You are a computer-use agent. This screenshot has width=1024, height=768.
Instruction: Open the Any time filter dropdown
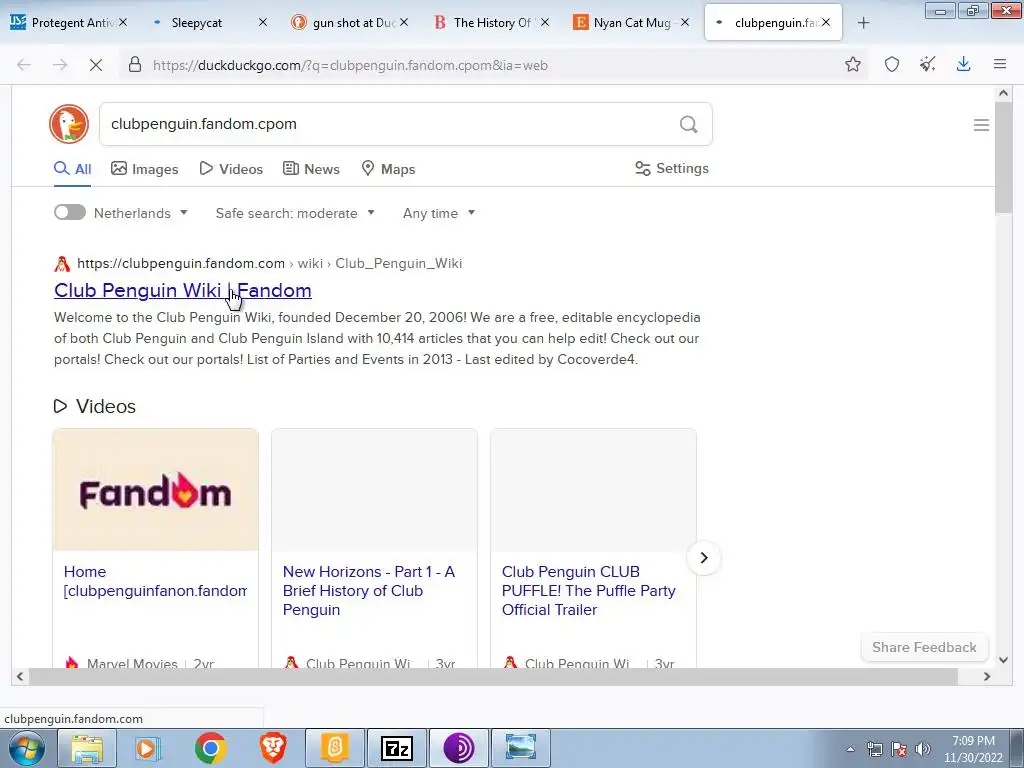pos(439,213)
